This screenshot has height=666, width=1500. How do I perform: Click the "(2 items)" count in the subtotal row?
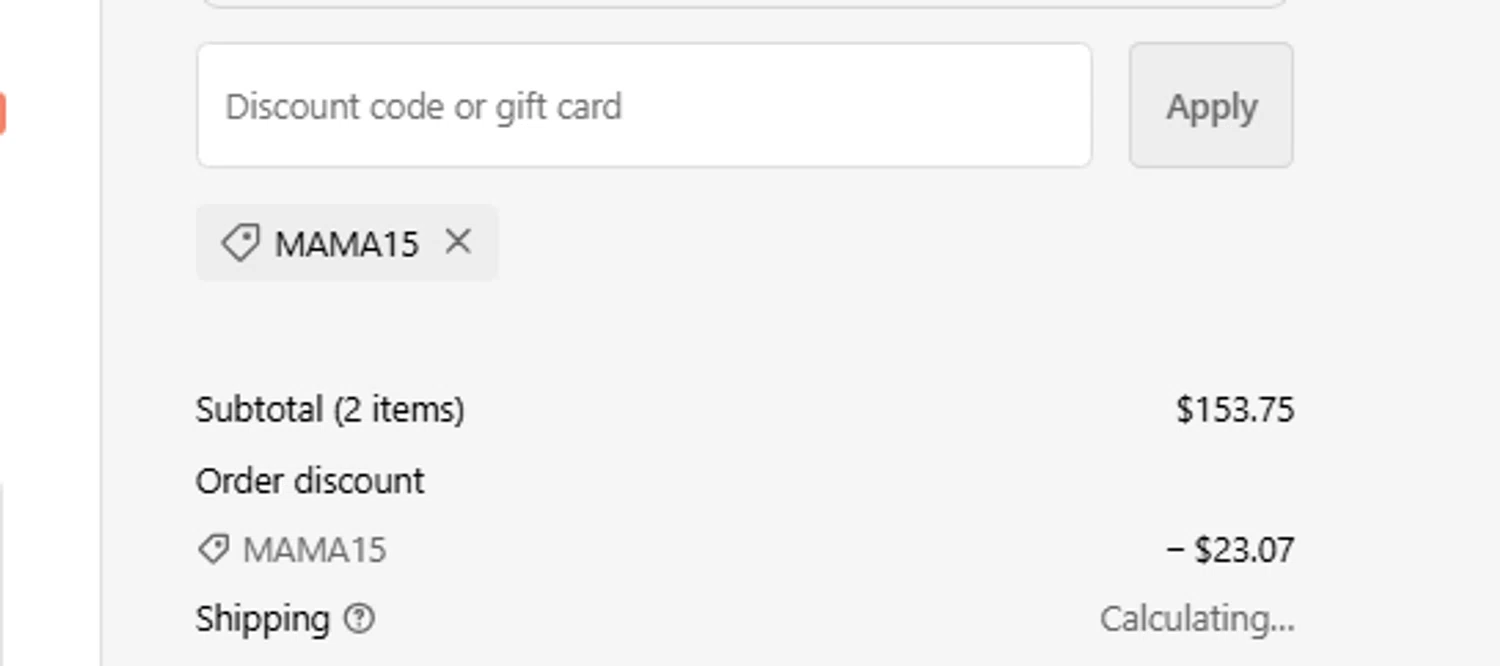tap(399, 410)
